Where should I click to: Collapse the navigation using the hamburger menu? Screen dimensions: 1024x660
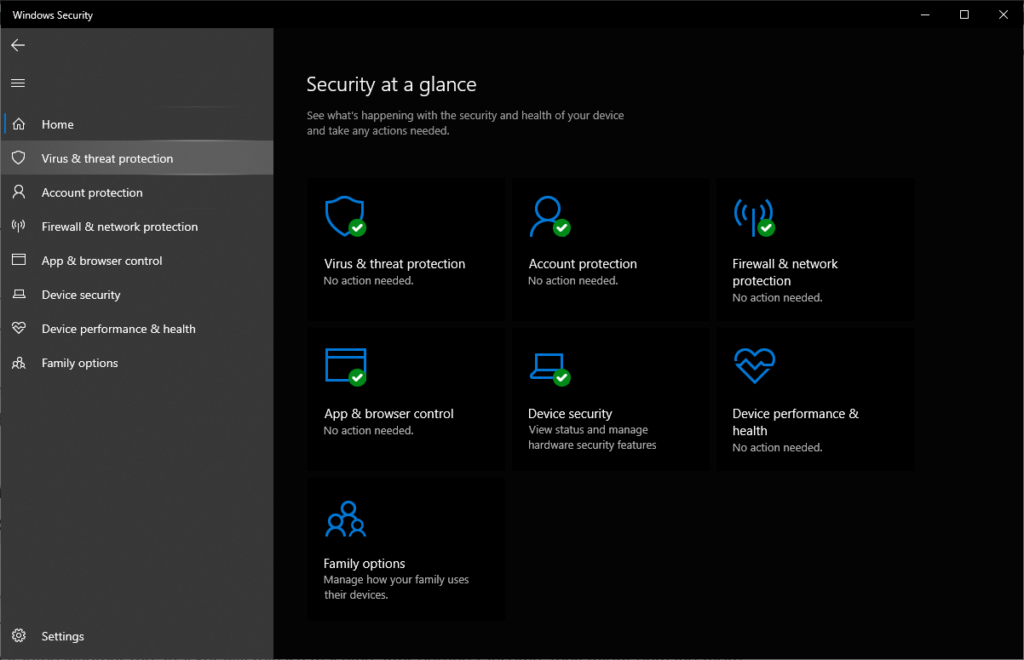click(17, 82)
